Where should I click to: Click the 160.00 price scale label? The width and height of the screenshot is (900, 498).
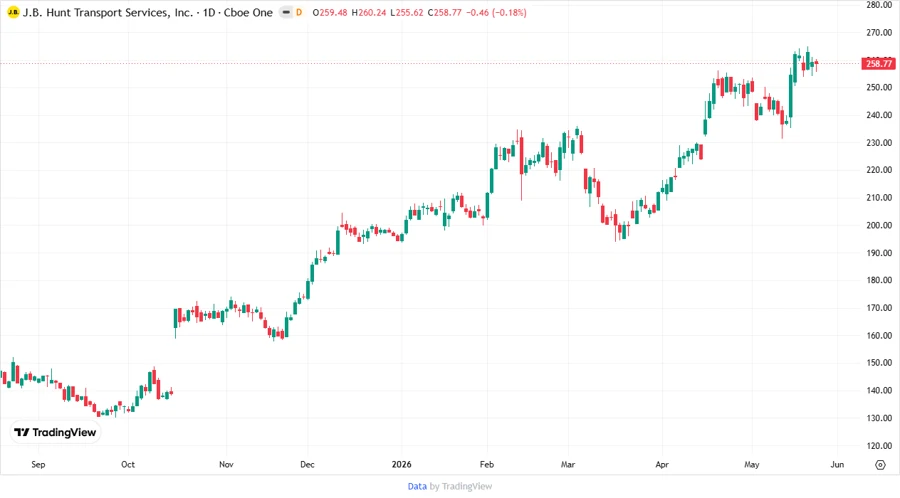coord(879,336)
